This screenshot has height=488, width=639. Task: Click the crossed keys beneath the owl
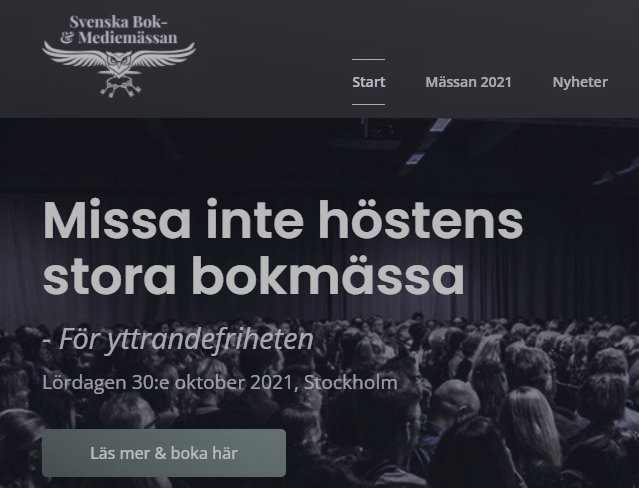[120, 87]
